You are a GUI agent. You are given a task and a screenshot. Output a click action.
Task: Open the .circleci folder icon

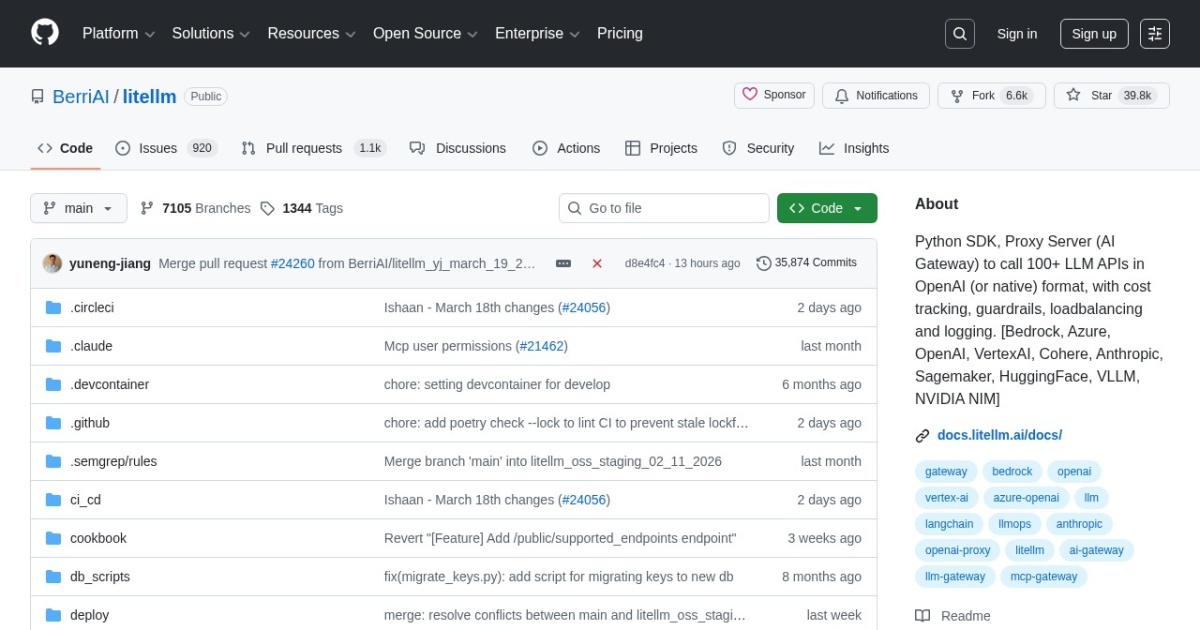click(x=53, y=308)
